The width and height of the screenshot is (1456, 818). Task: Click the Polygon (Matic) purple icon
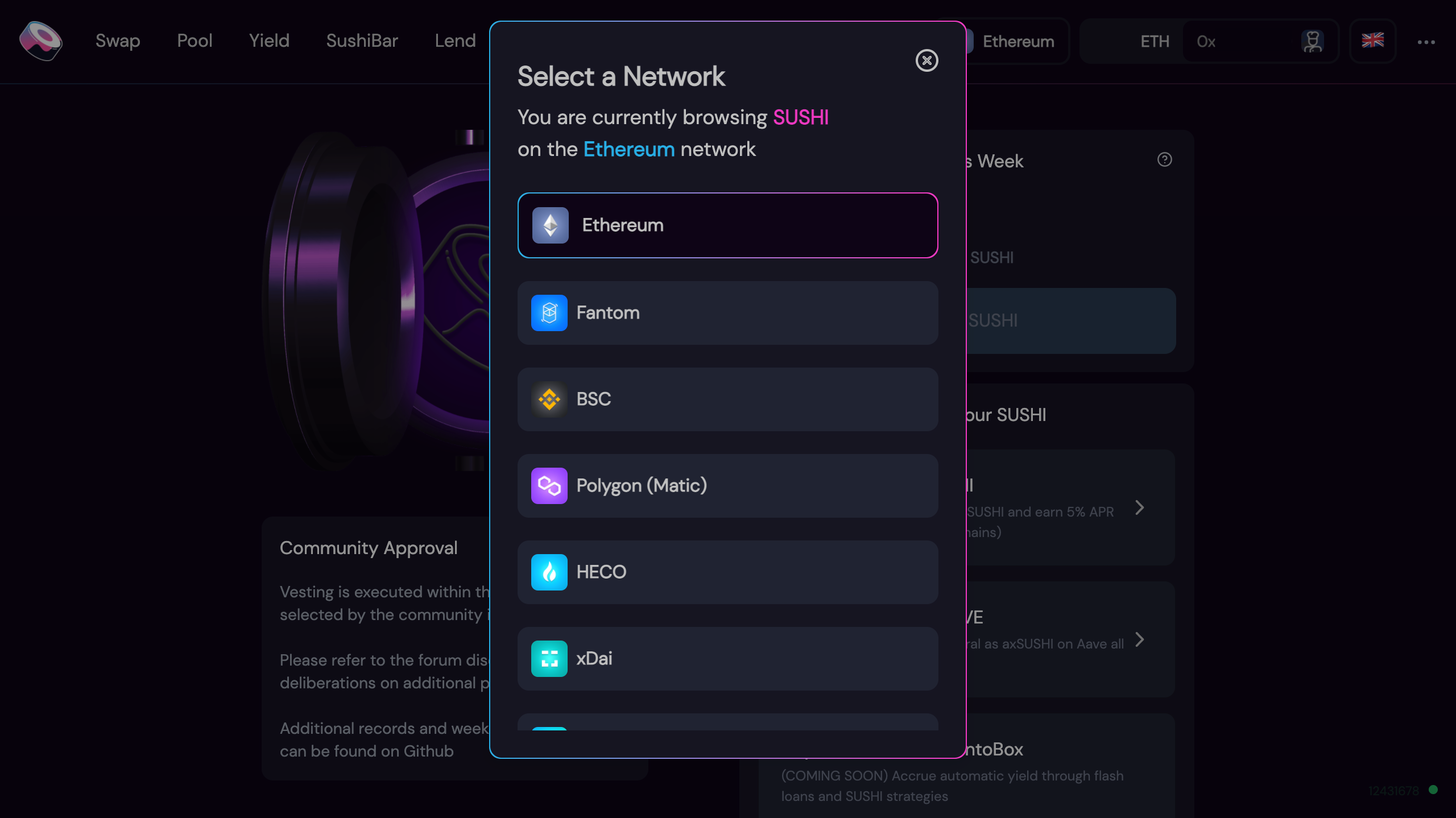click(549, 486)
